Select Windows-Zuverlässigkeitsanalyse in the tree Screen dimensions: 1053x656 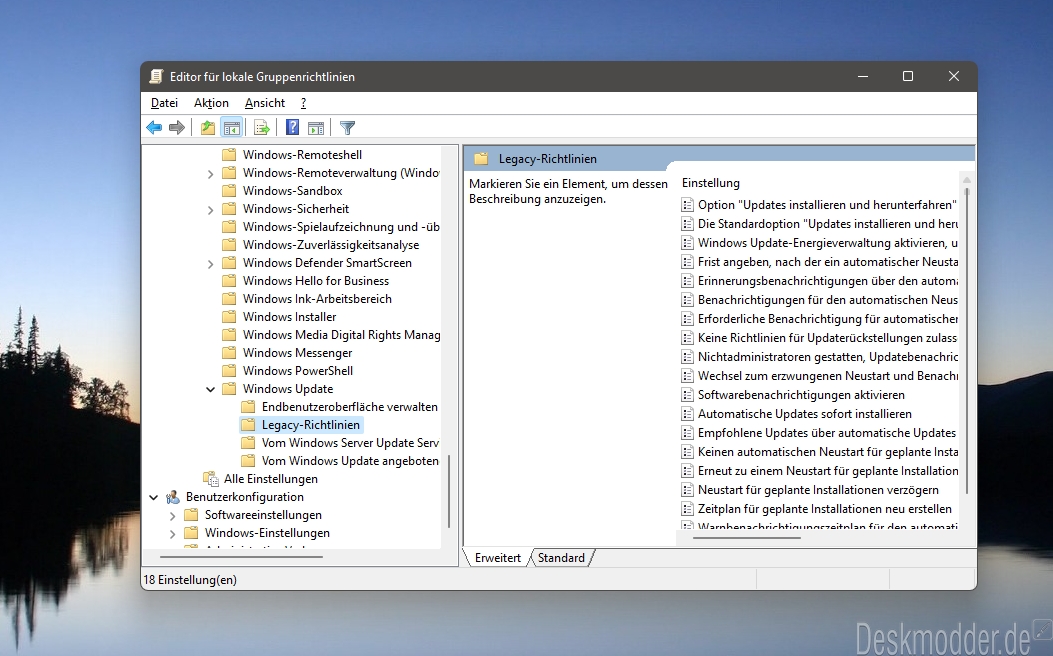tap(331, 245)
